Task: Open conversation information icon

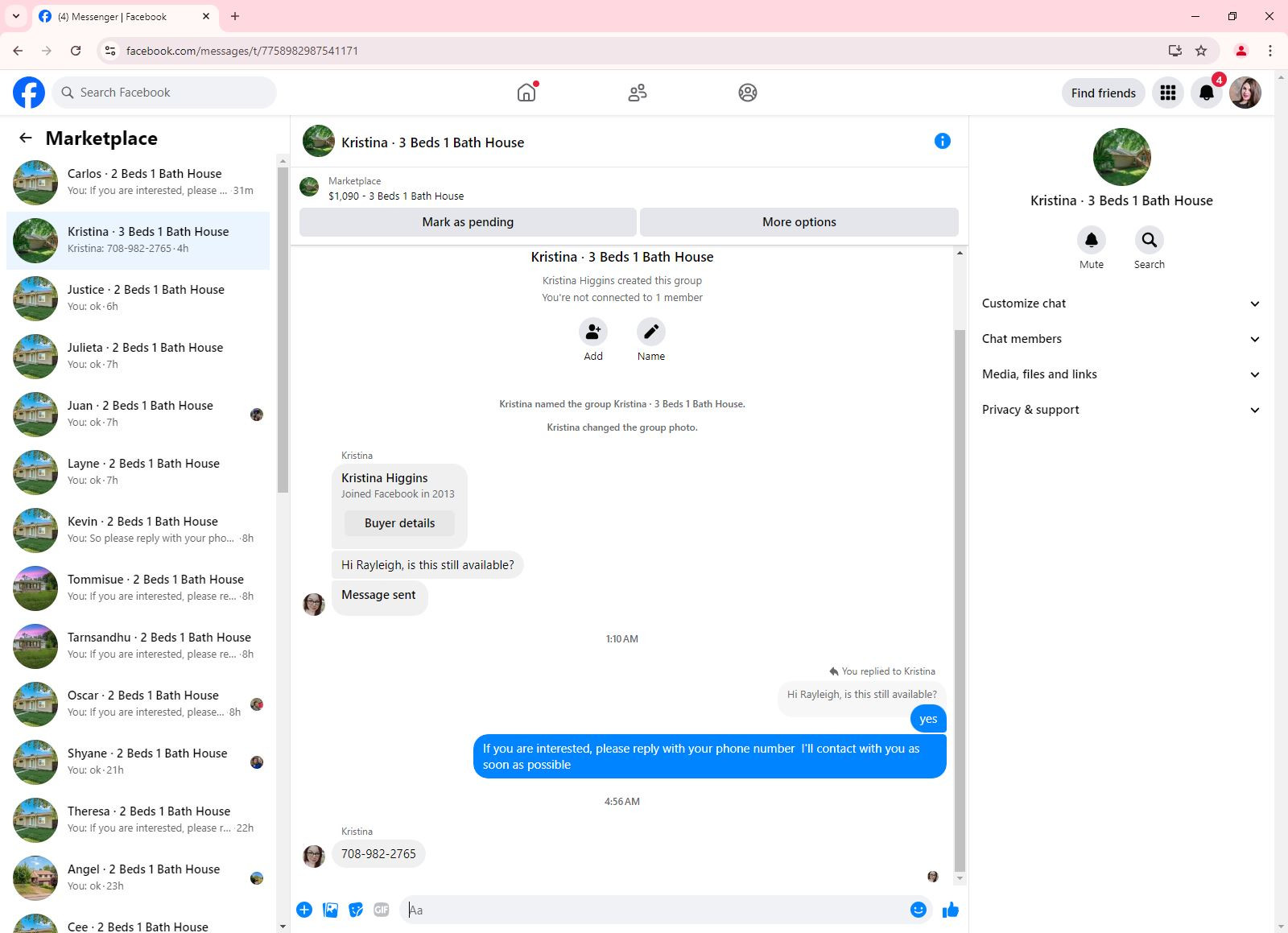Action: tap(943, 141)
